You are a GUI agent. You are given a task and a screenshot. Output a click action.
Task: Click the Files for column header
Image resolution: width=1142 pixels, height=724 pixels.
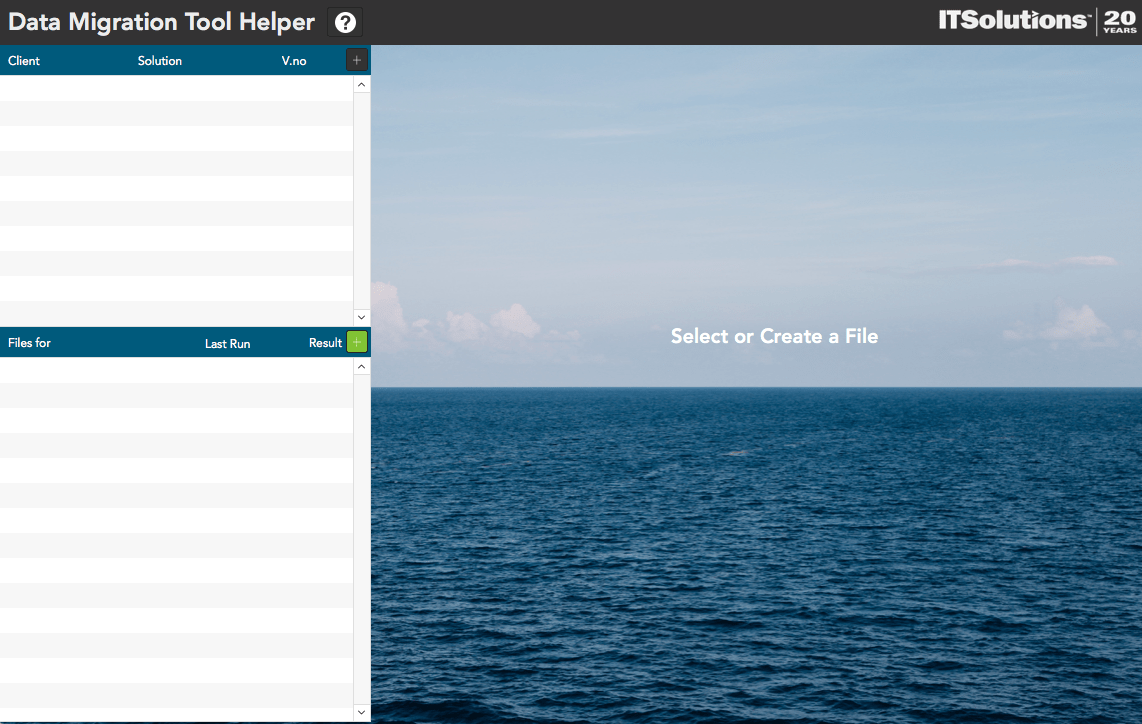click(29, 343)
